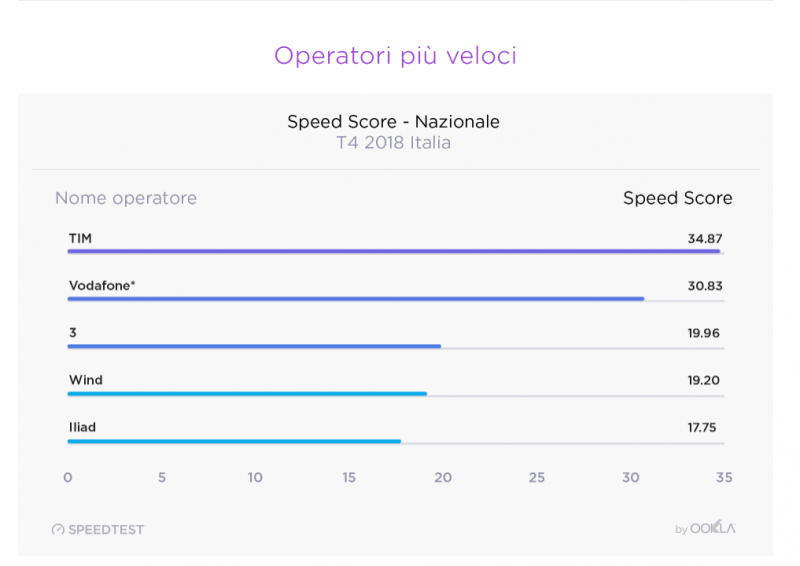
Task: Click the 17.75 score value
Action: [704, 427]
